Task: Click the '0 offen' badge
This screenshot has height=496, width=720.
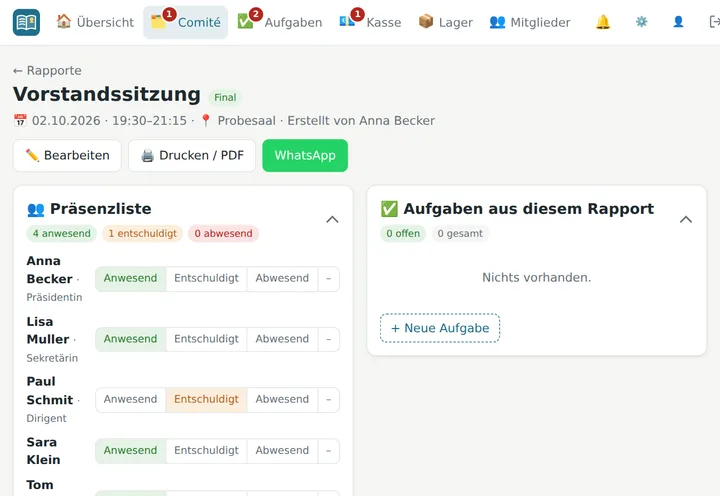Action: [403, 234]
